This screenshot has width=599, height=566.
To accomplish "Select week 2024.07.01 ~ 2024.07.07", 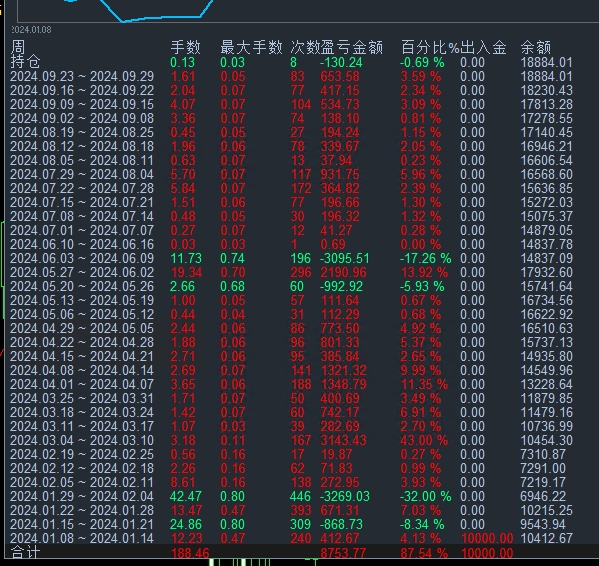I will (82, 230).
